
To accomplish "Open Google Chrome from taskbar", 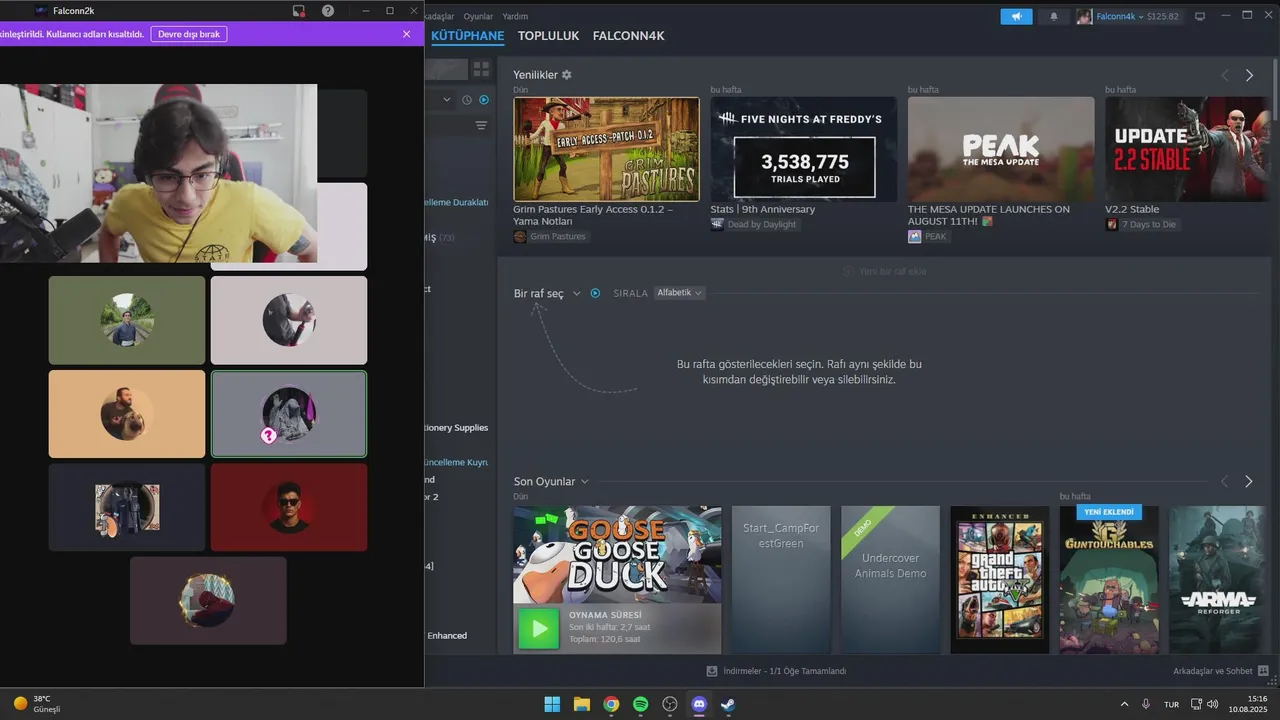I will point(611,704).
